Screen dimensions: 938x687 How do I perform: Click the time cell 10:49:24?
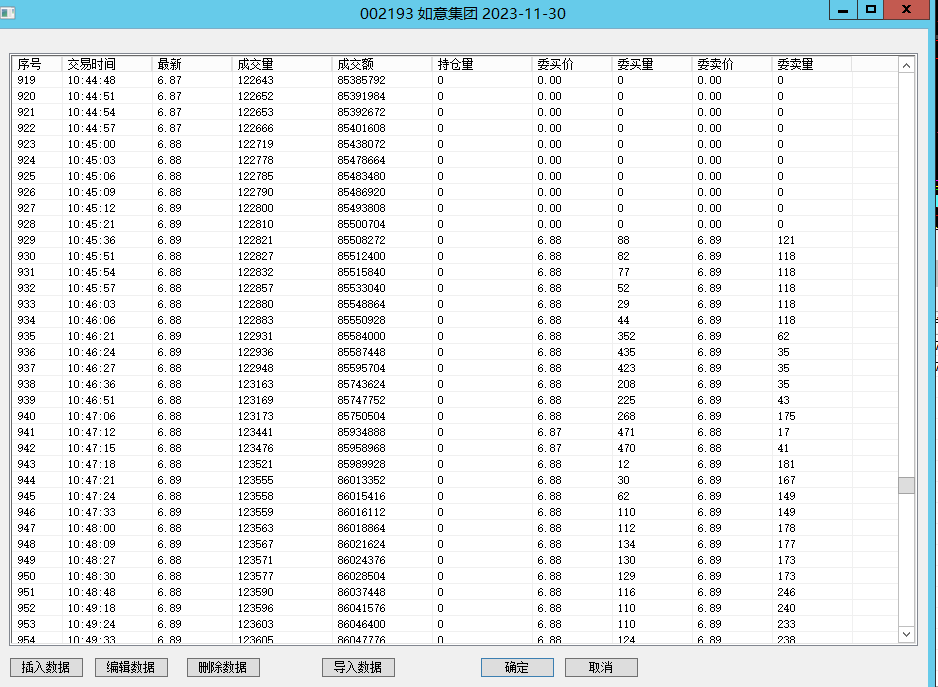92,624
